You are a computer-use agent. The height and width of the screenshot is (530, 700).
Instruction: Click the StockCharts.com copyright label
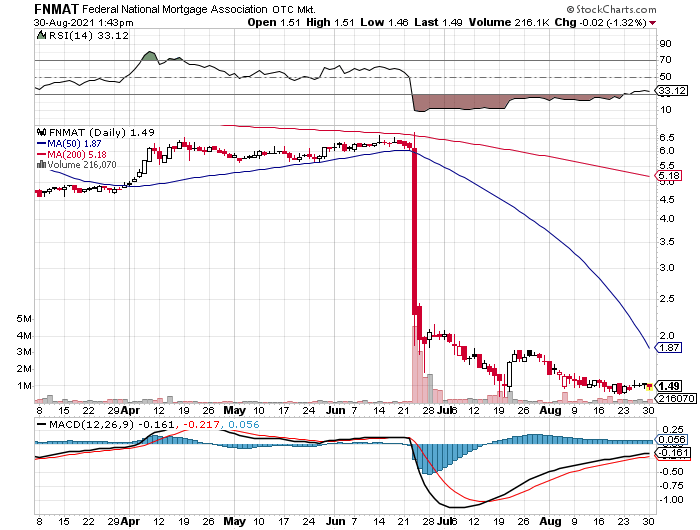coord(611,9)
